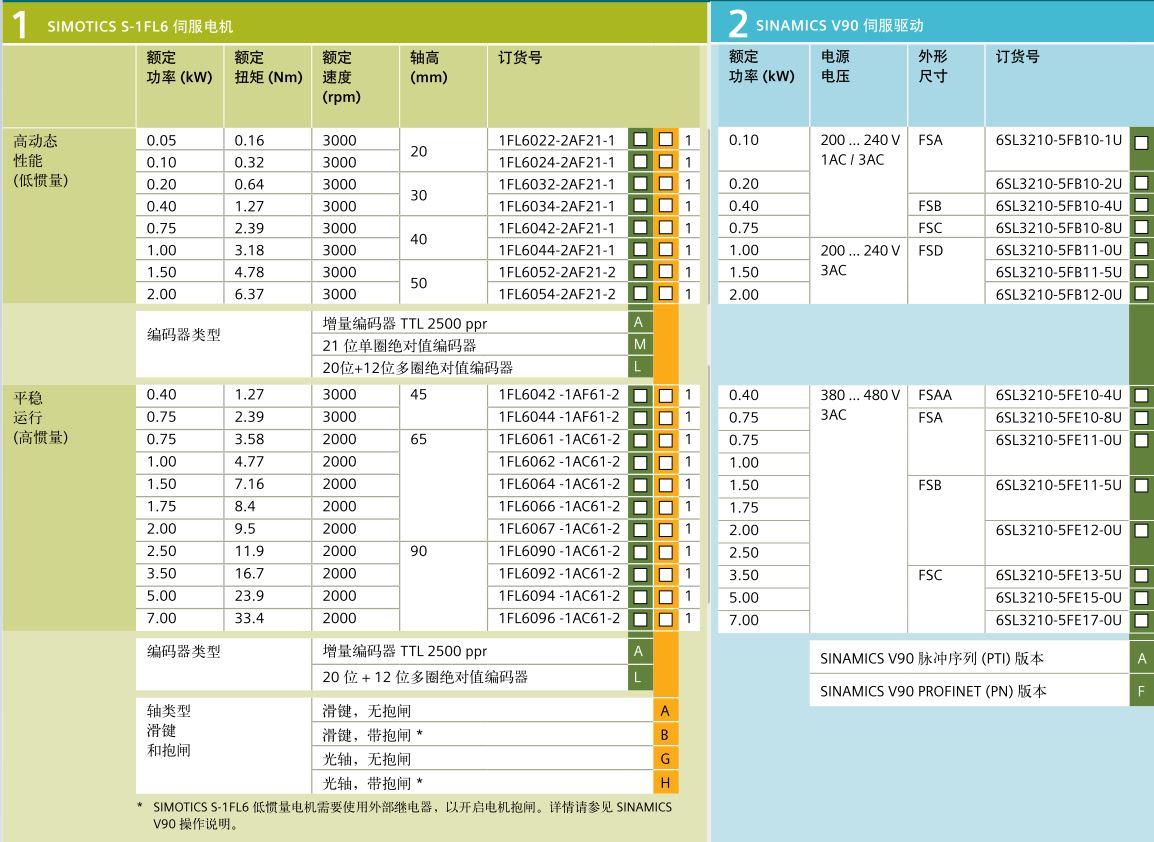Click the 电源电压 column header

coord(835,66)
